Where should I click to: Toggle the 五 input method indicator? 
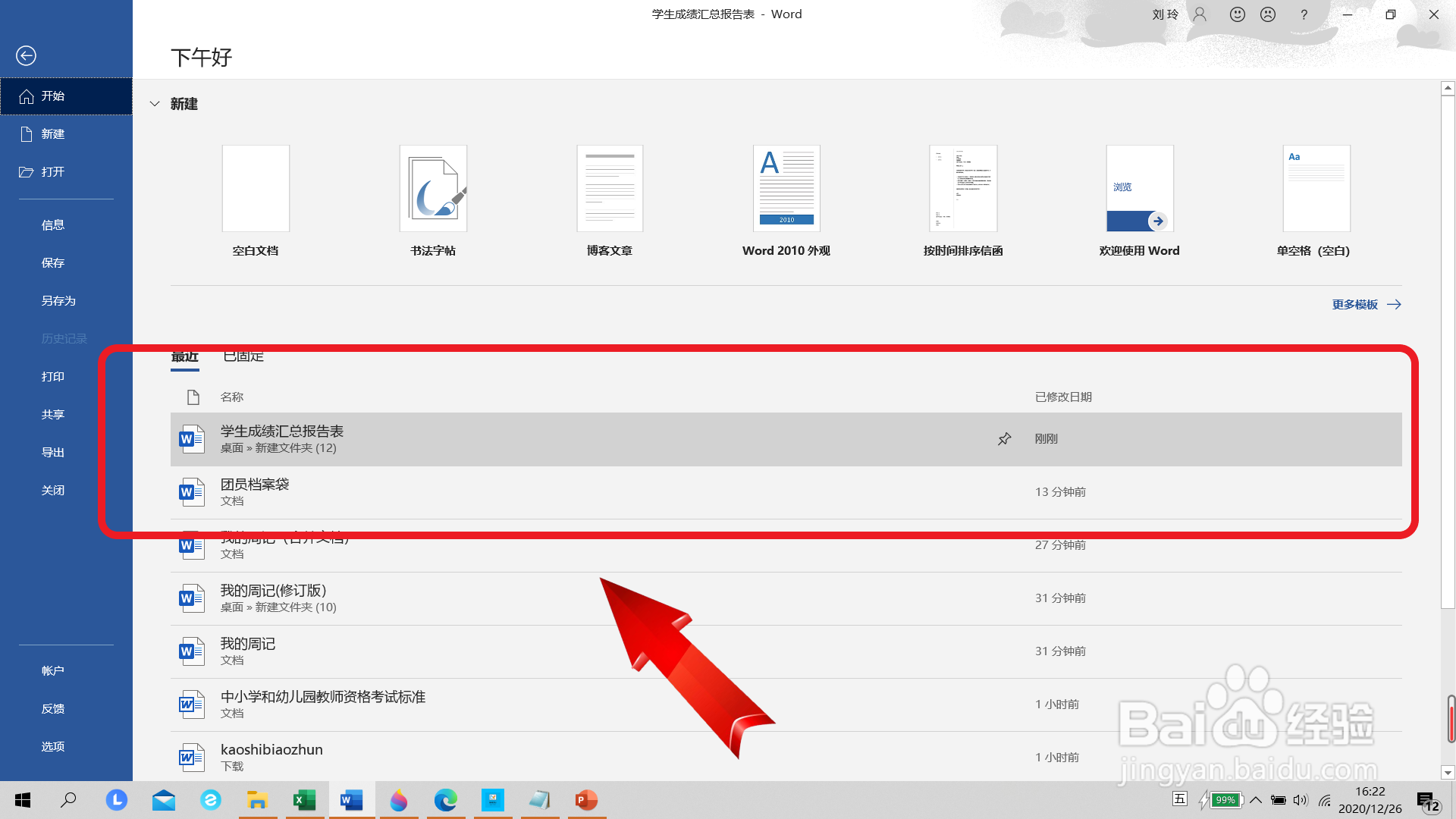click(1180, 799)
